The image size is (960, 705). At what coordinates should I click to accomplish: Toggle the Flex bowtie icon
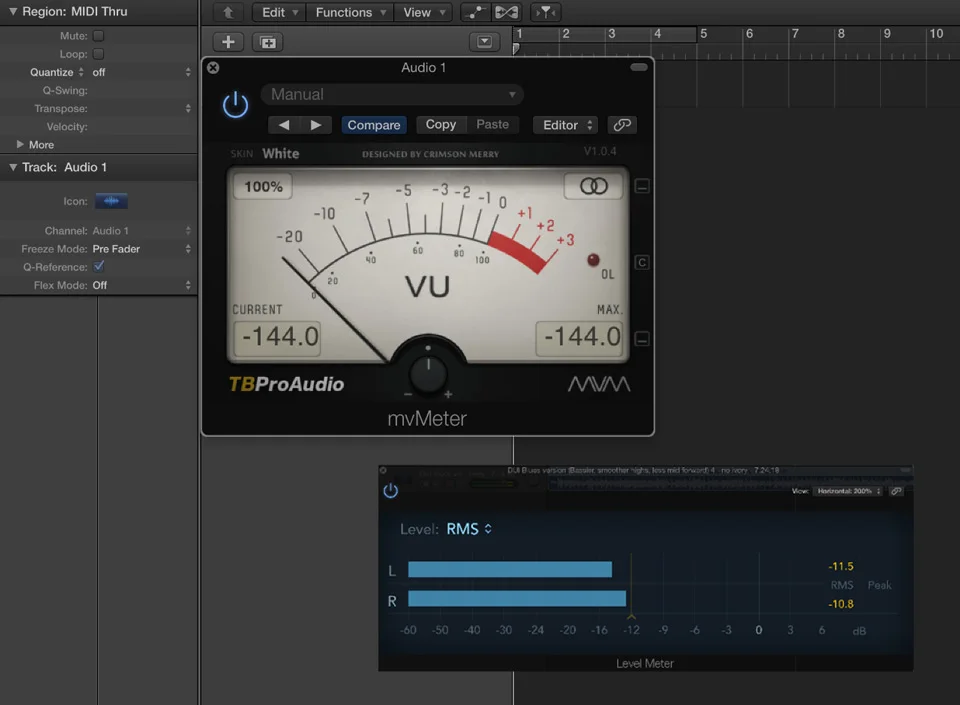tap(506, 12)
